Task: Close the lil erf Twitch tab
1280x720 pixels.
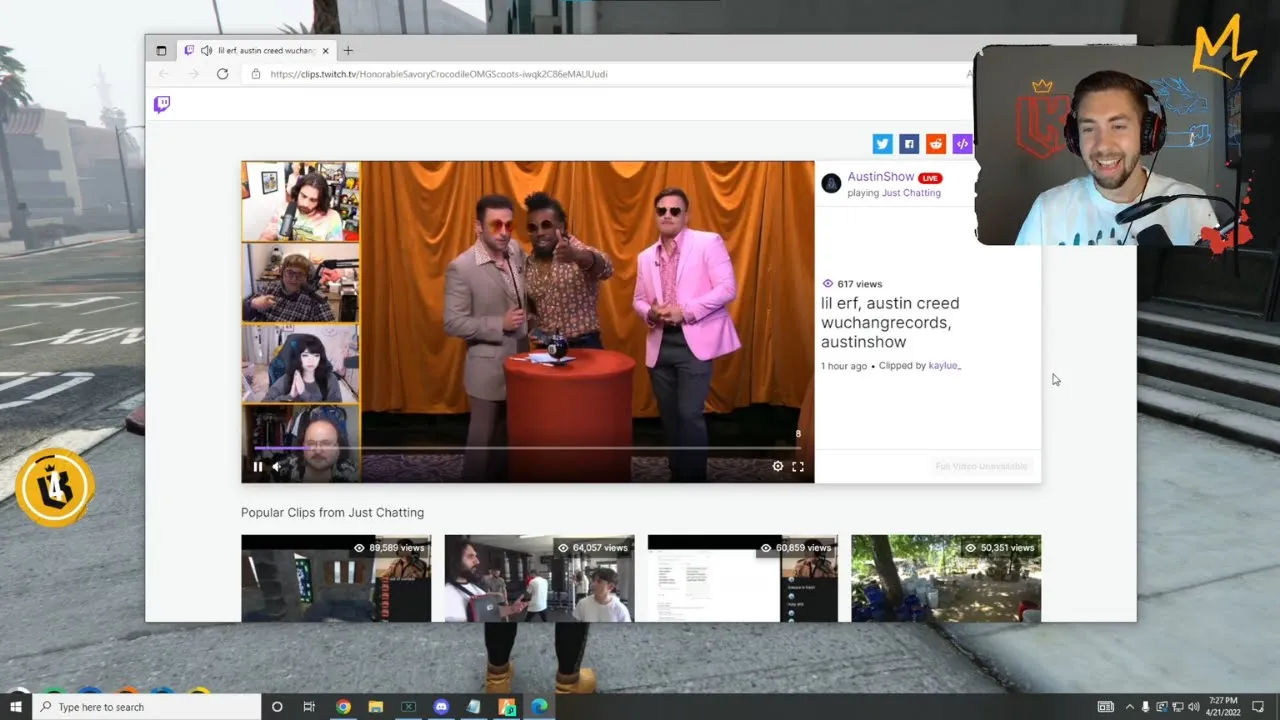Action: tap(325, 50)
